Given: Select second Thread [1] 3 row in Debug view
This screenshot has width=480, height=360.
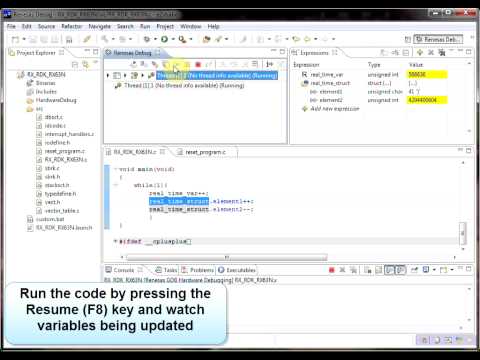Looking at the screenshot, I should pyautogui.click(x=184, y=85).
